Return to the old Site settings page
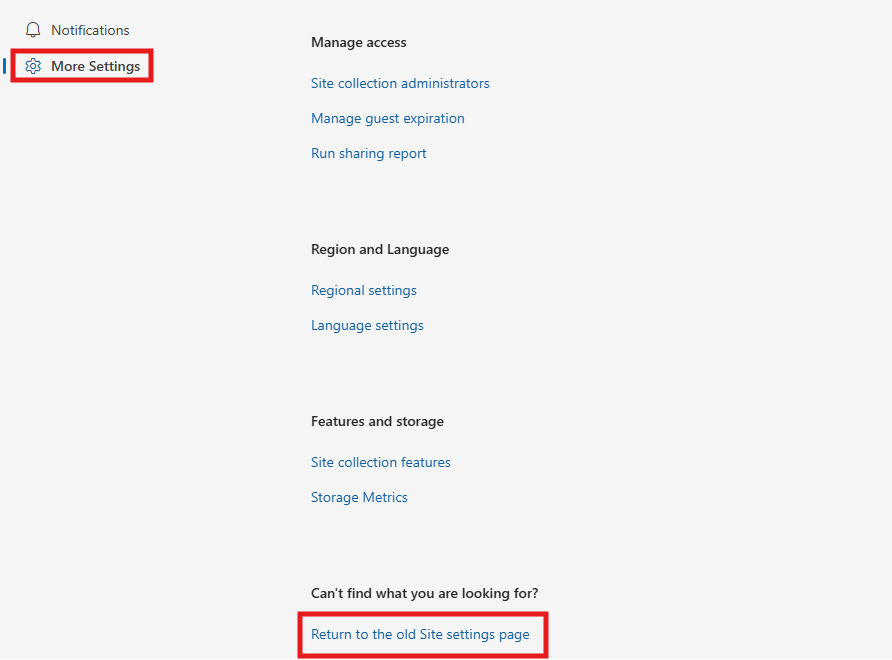Image resolution: width=892 pixels, height=660 pixels. (420, 634)
